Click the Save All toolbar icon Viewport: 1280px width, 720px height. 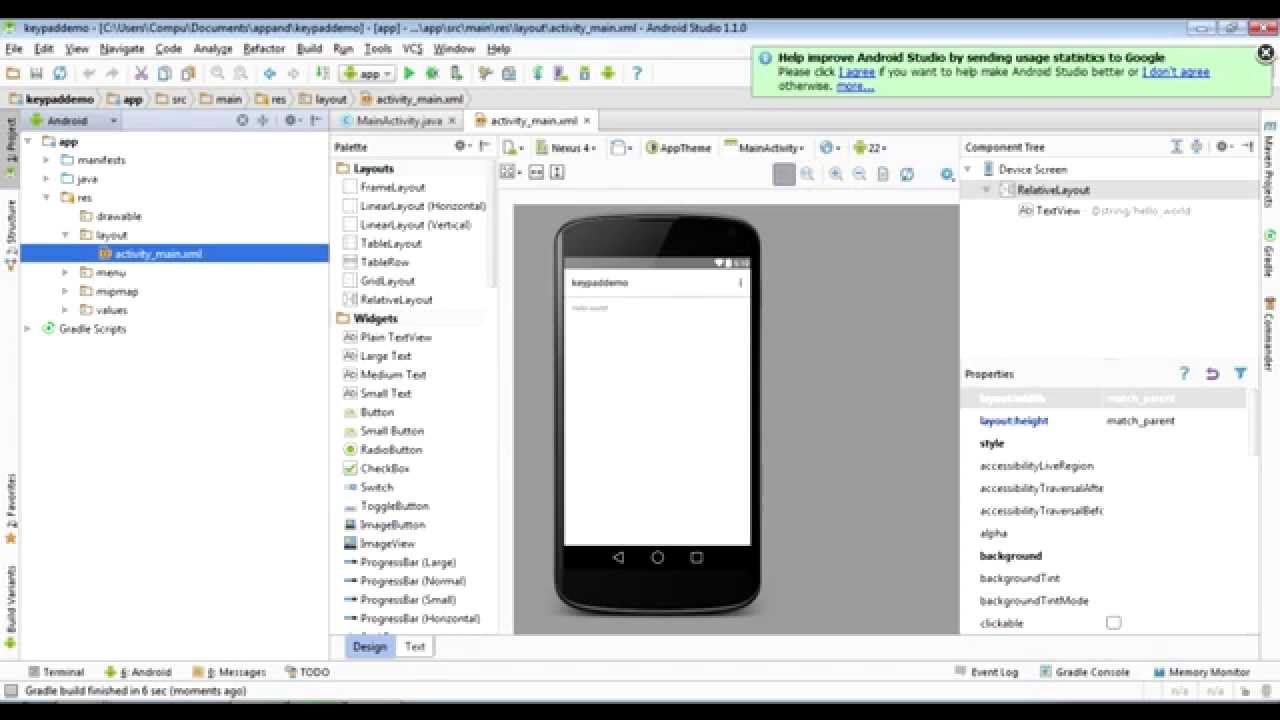pyautogui.click(x=36, y=73)
